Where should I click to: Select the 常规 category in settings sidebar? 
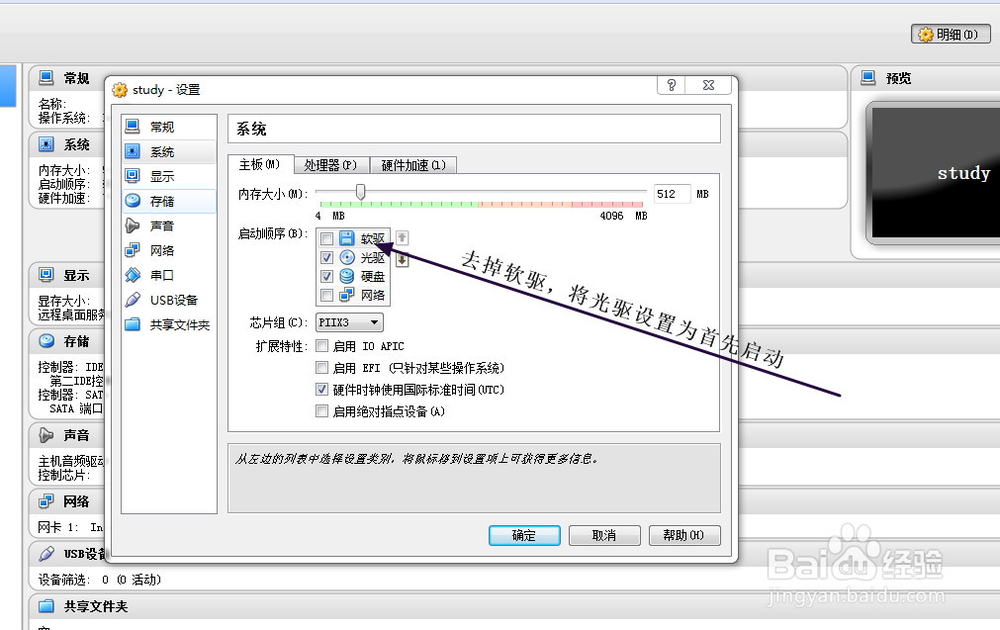pos(169,127)
